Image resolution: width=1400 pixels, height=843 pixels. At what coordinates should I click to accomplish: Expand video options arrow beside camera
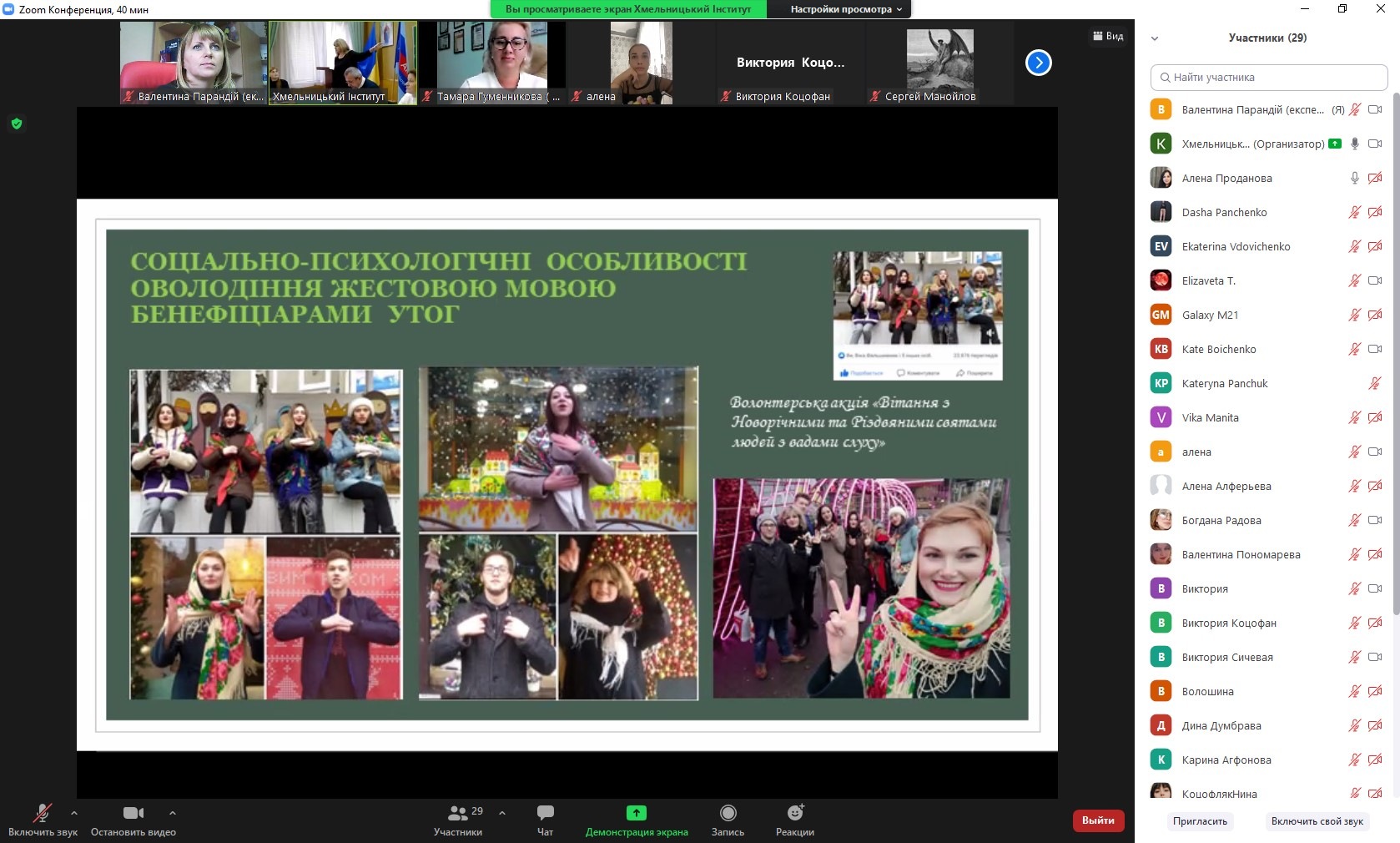coord(172,812)
